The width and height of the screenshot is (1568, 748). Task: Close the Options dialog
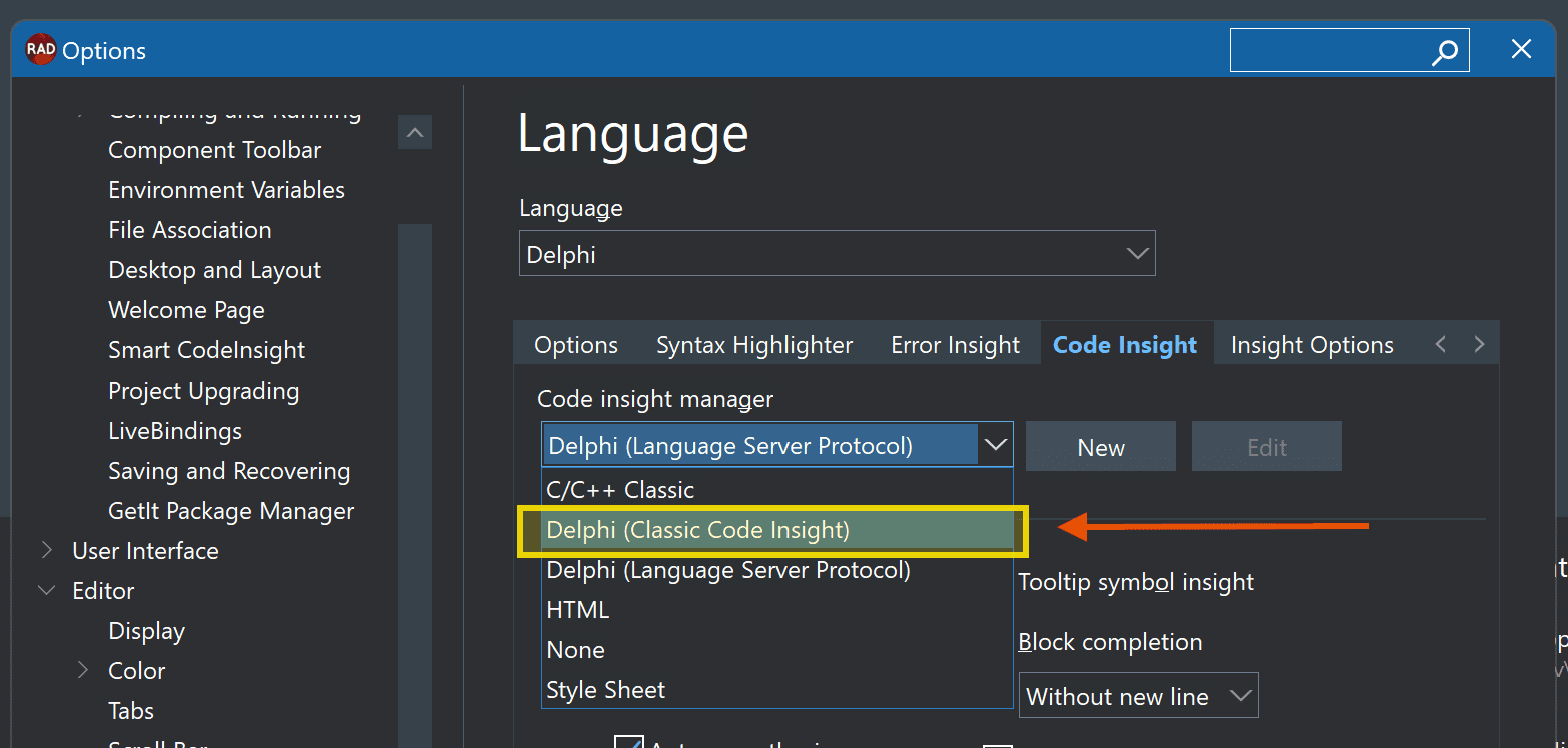1521,49
